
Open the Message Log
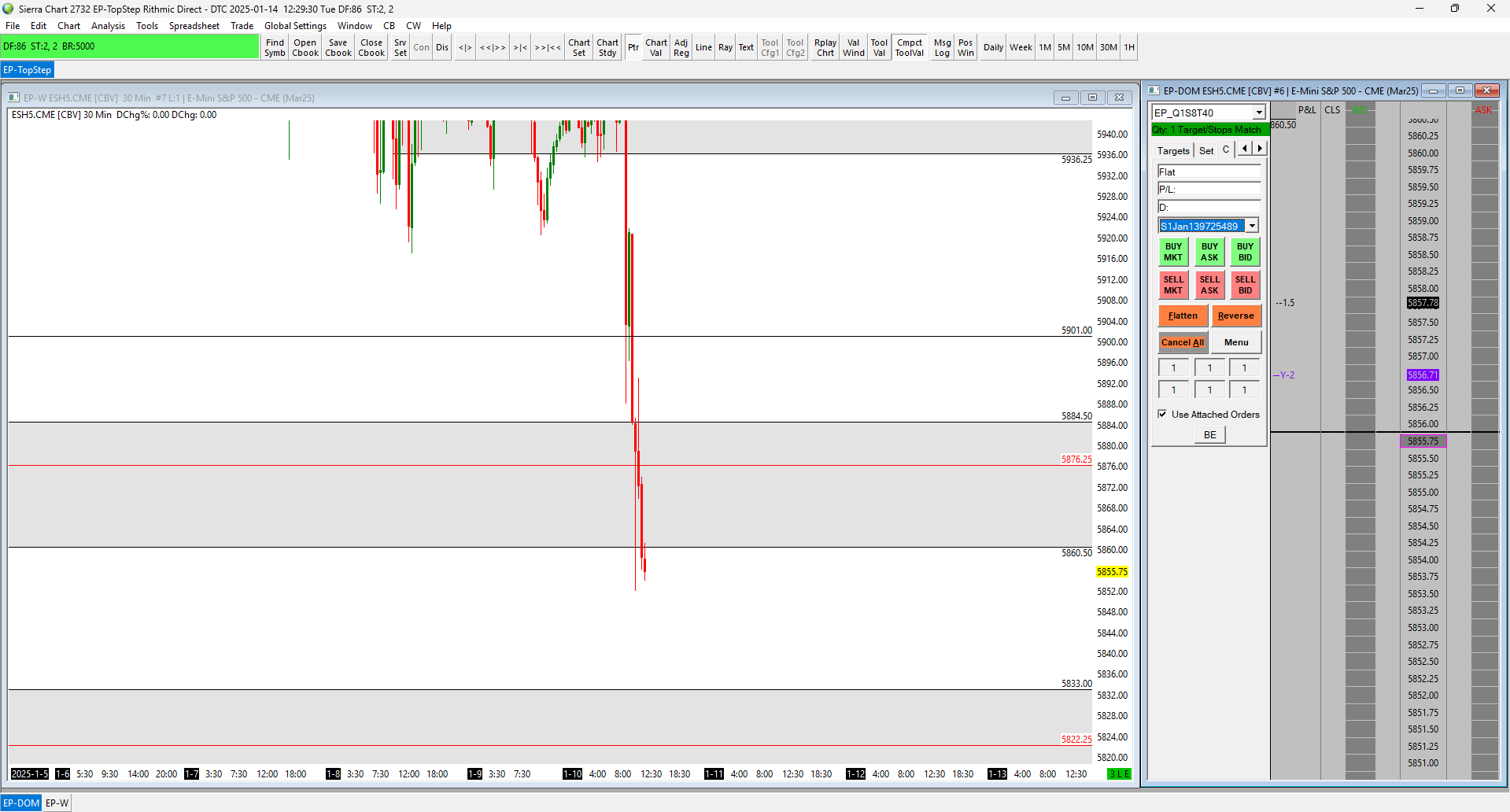pos(942,47)
